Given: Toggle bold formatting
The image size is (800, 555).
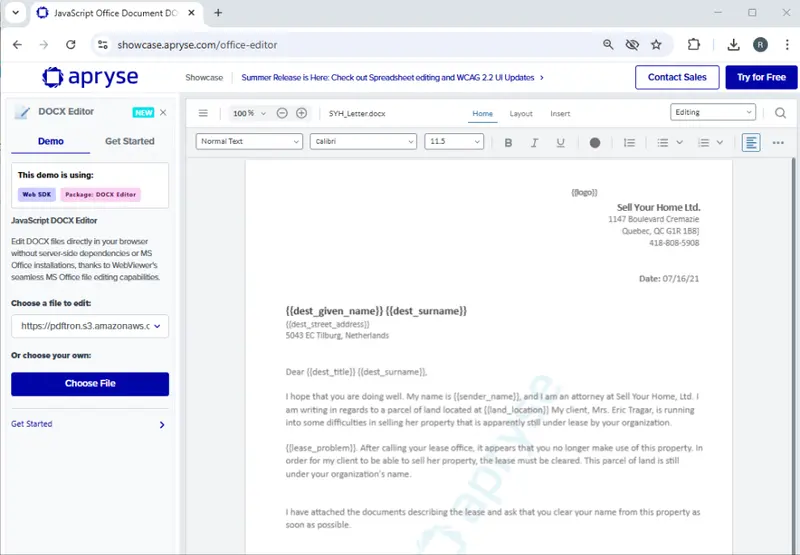Looking at the screenshot, I should pyautogui.click(x=508, y=143).
